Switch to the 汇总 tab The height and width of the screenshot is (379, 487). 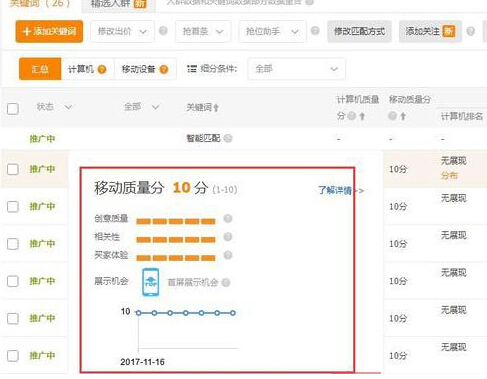pos(40,69)
